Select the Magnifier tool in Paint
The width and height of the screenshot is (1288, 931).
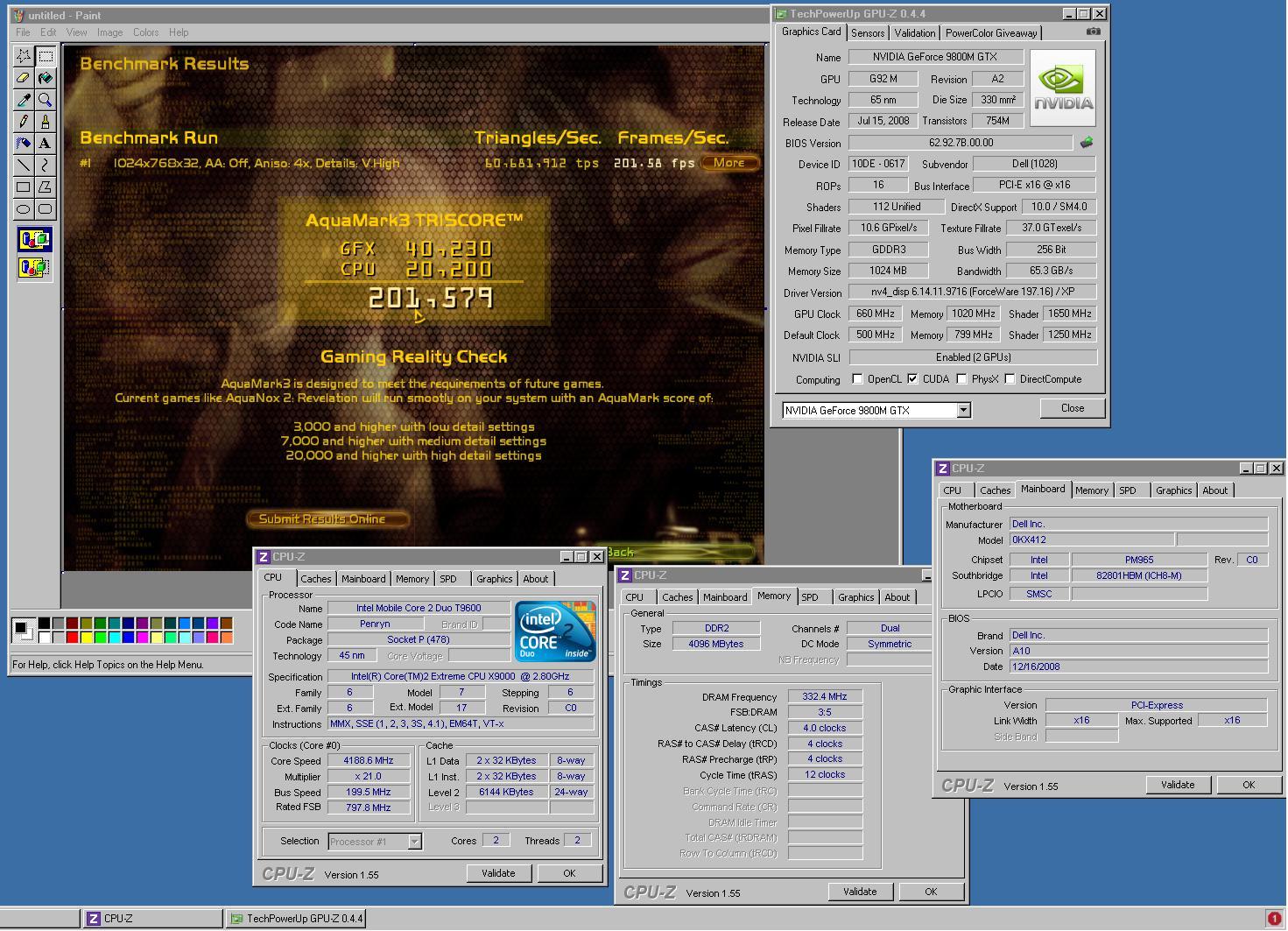[46, 100]
